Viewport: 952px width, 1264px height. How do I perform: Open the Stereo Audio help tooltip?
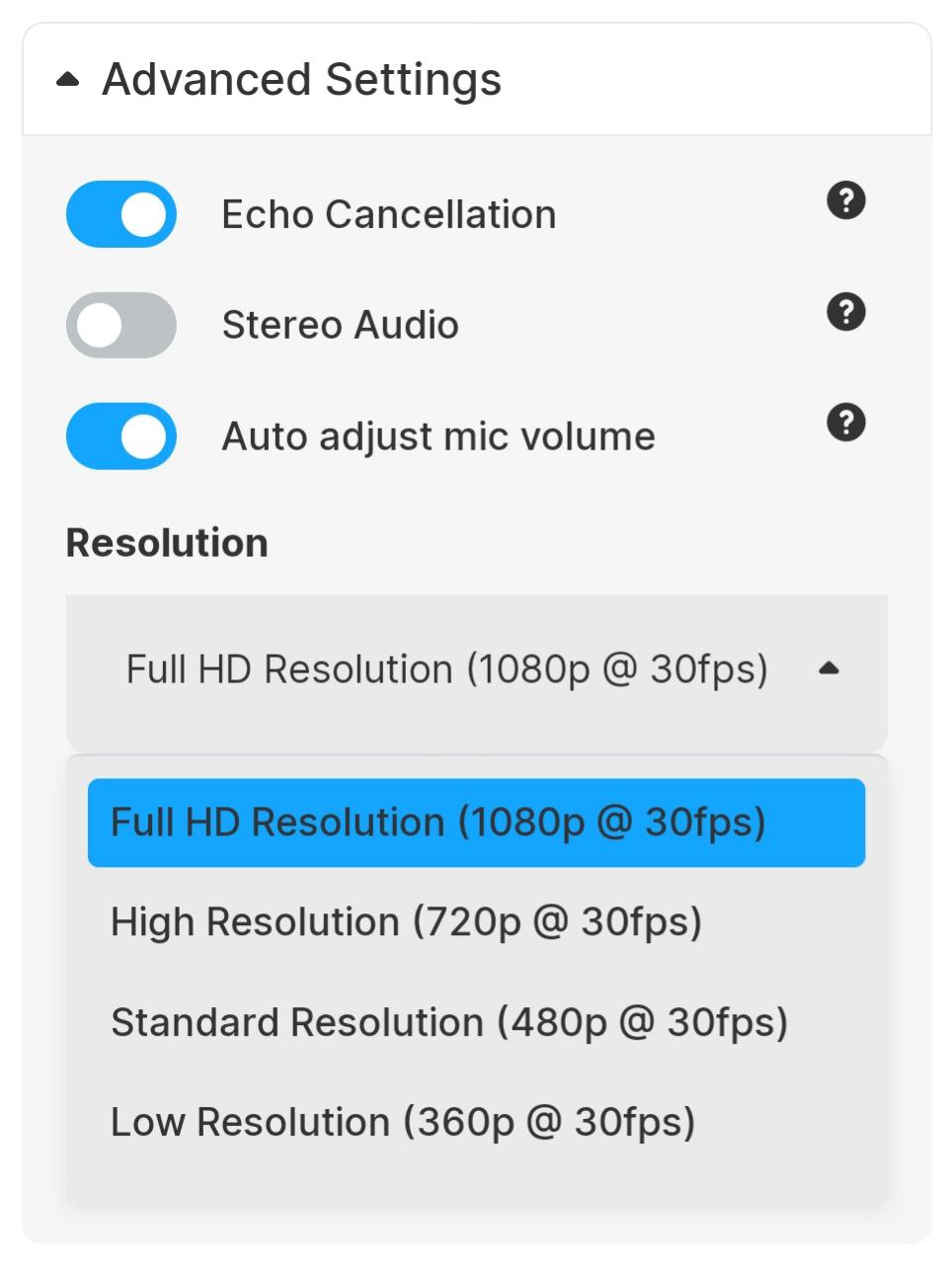[x=845, y=312]
